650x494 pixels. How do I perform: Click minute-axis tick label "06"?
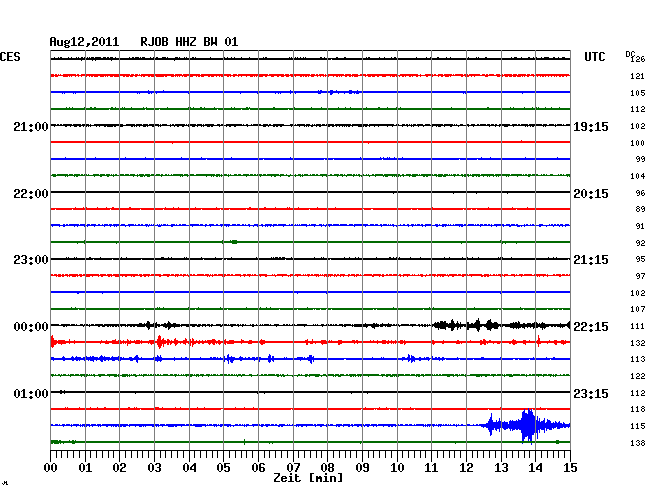coord(258,468)
